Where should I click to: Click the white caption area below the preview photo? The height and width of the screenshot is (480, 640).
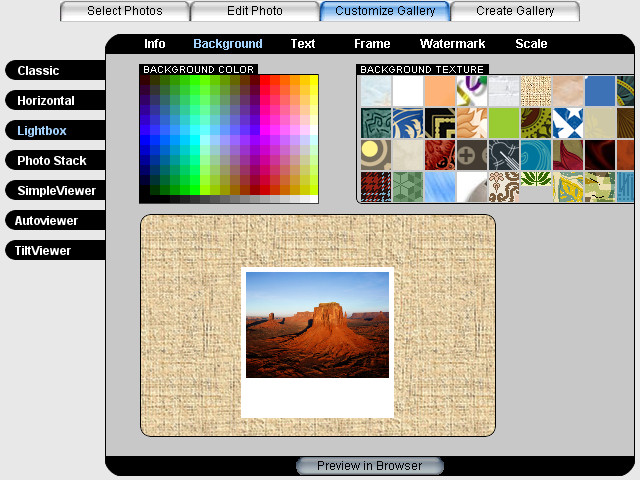tap(317, 397)
